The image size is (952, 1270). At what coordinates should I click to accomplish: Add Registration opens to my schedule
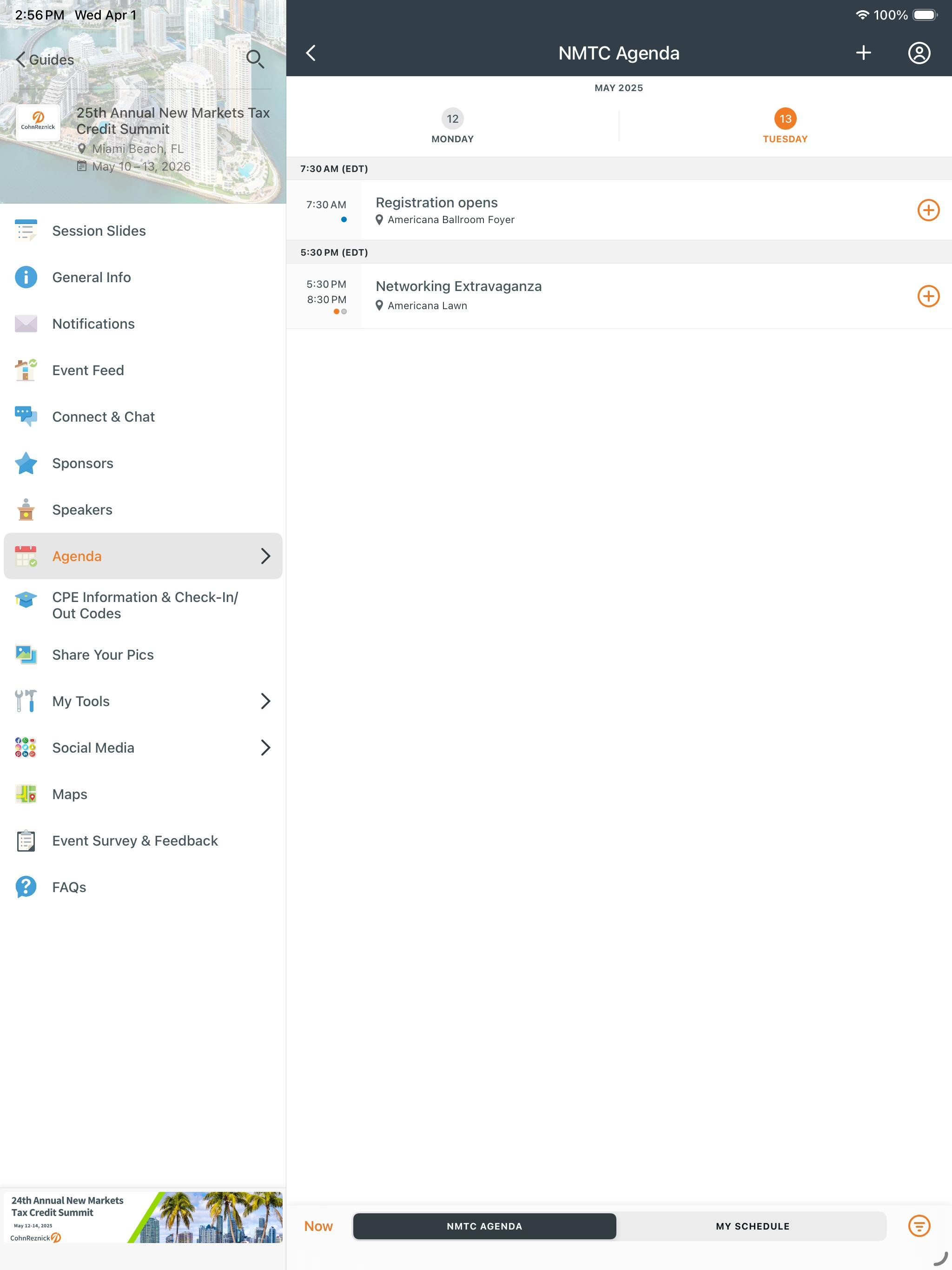click(x=928, y=210)
